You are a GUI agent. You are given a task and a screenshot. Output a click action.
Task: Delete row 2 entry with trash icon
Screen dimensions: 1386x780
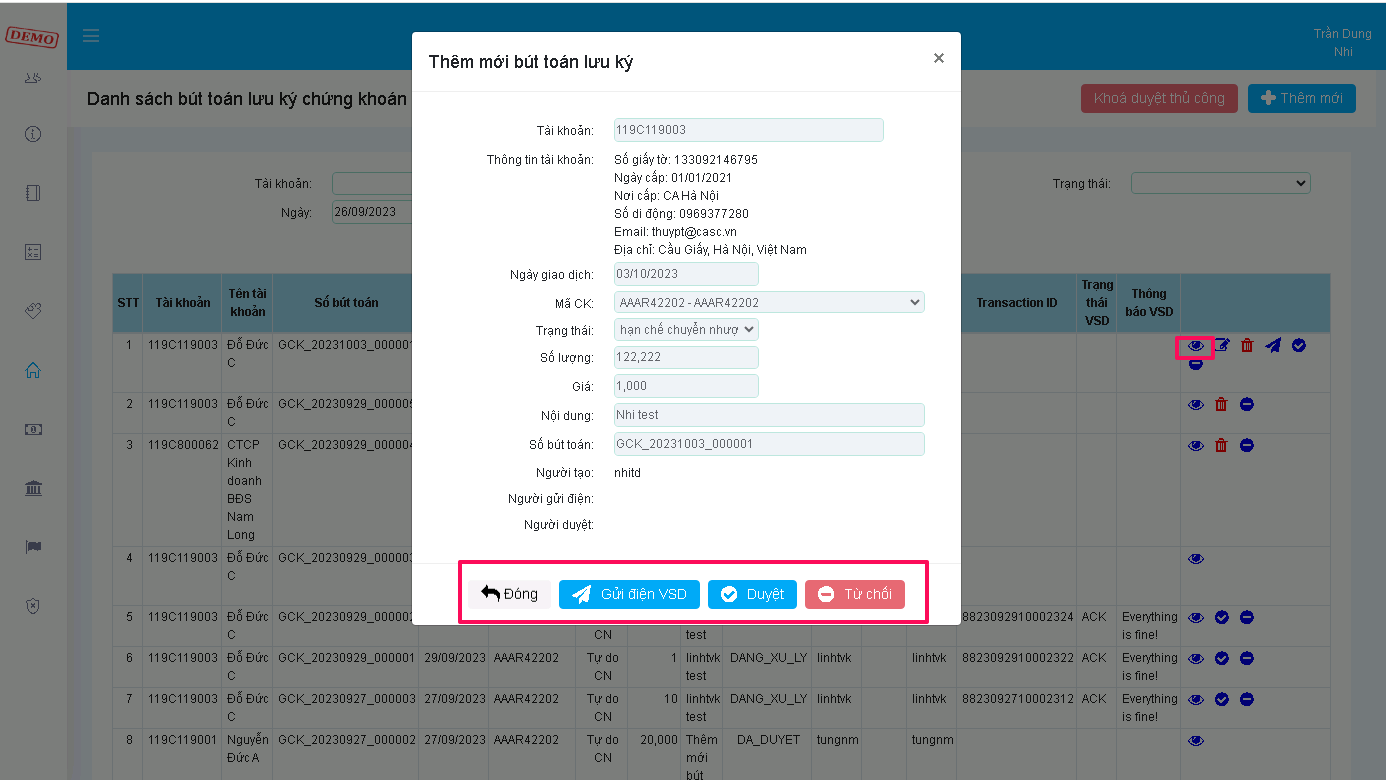[1221, 404]
